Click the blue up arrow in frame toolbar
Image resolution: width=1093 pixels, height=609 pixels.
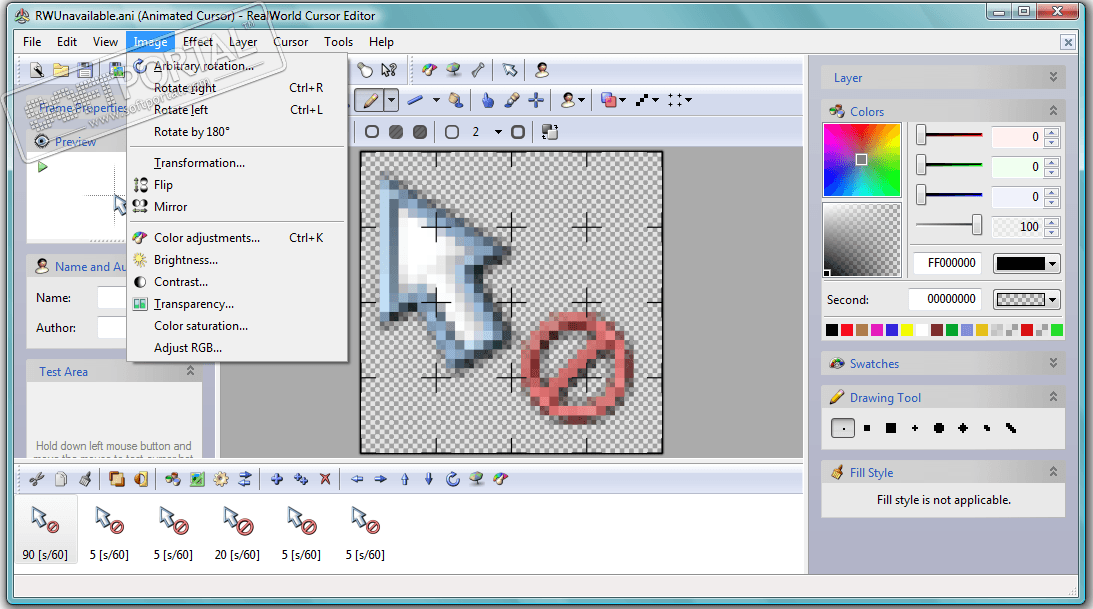[x=405, y=479]
